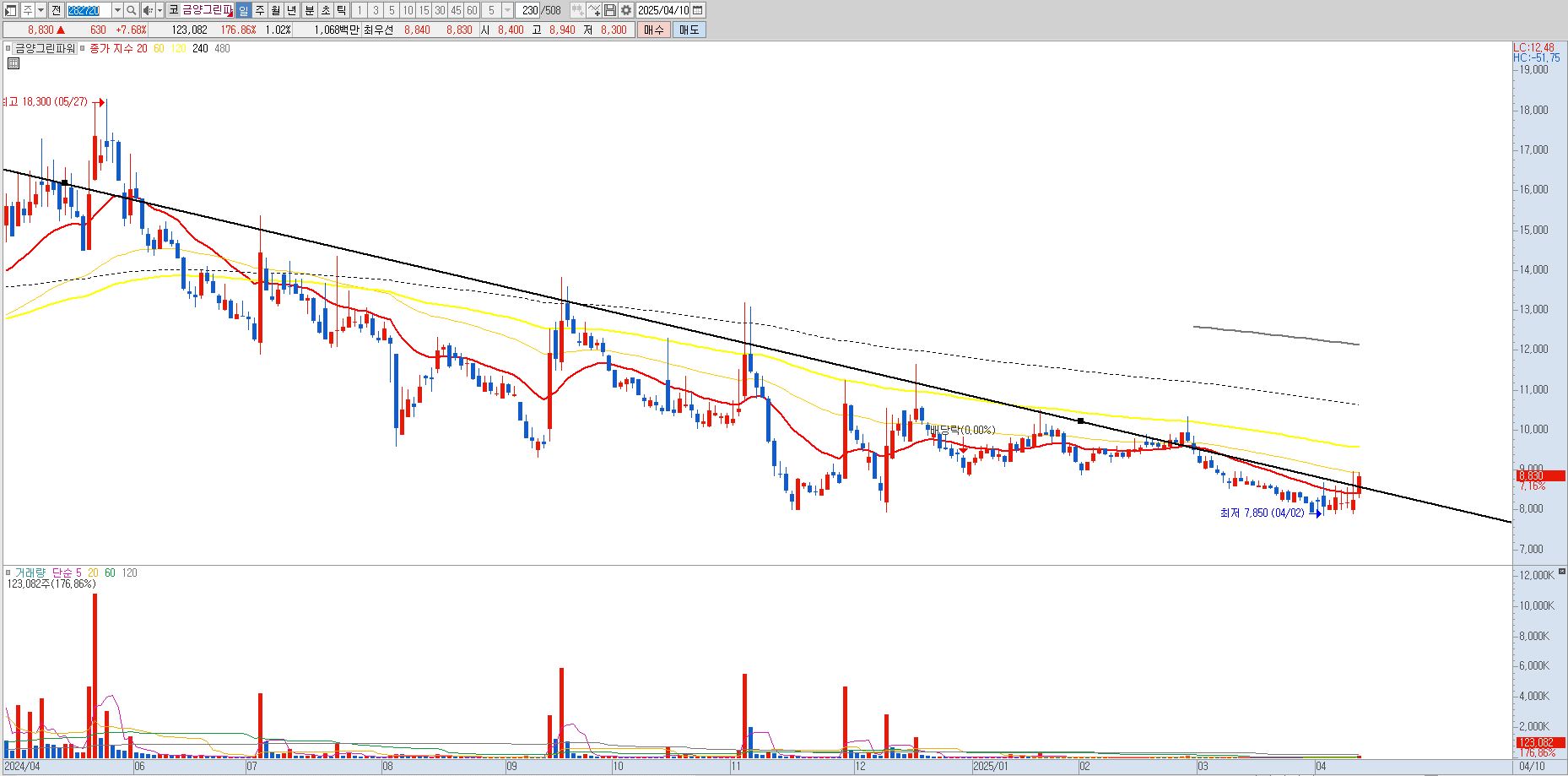1568x776 pixels.
Task: Open the dropdown next to speaker icon
Action: click(x=160, y=10)
